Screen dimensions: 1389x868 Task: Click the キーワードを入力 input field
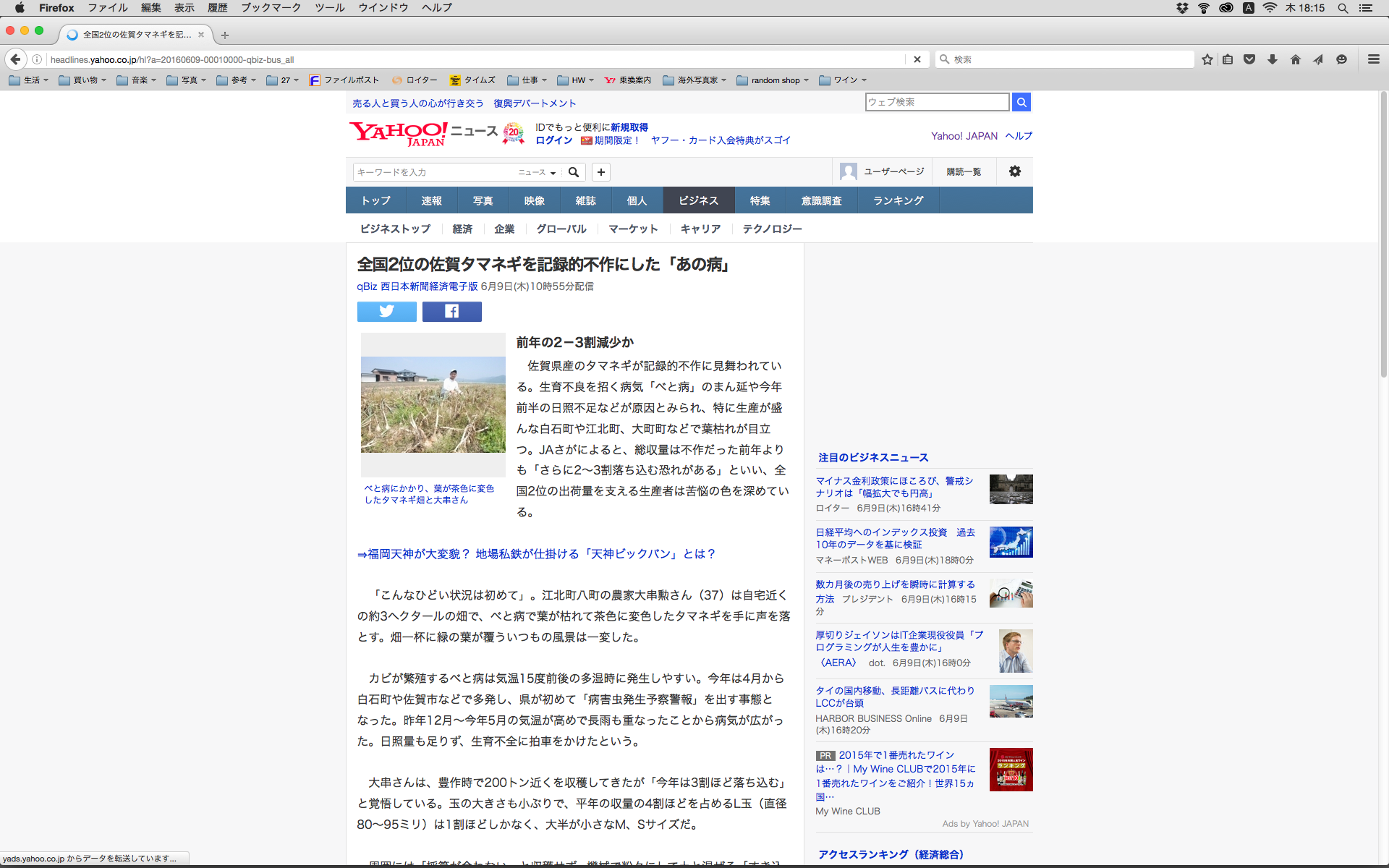point(434,172)
